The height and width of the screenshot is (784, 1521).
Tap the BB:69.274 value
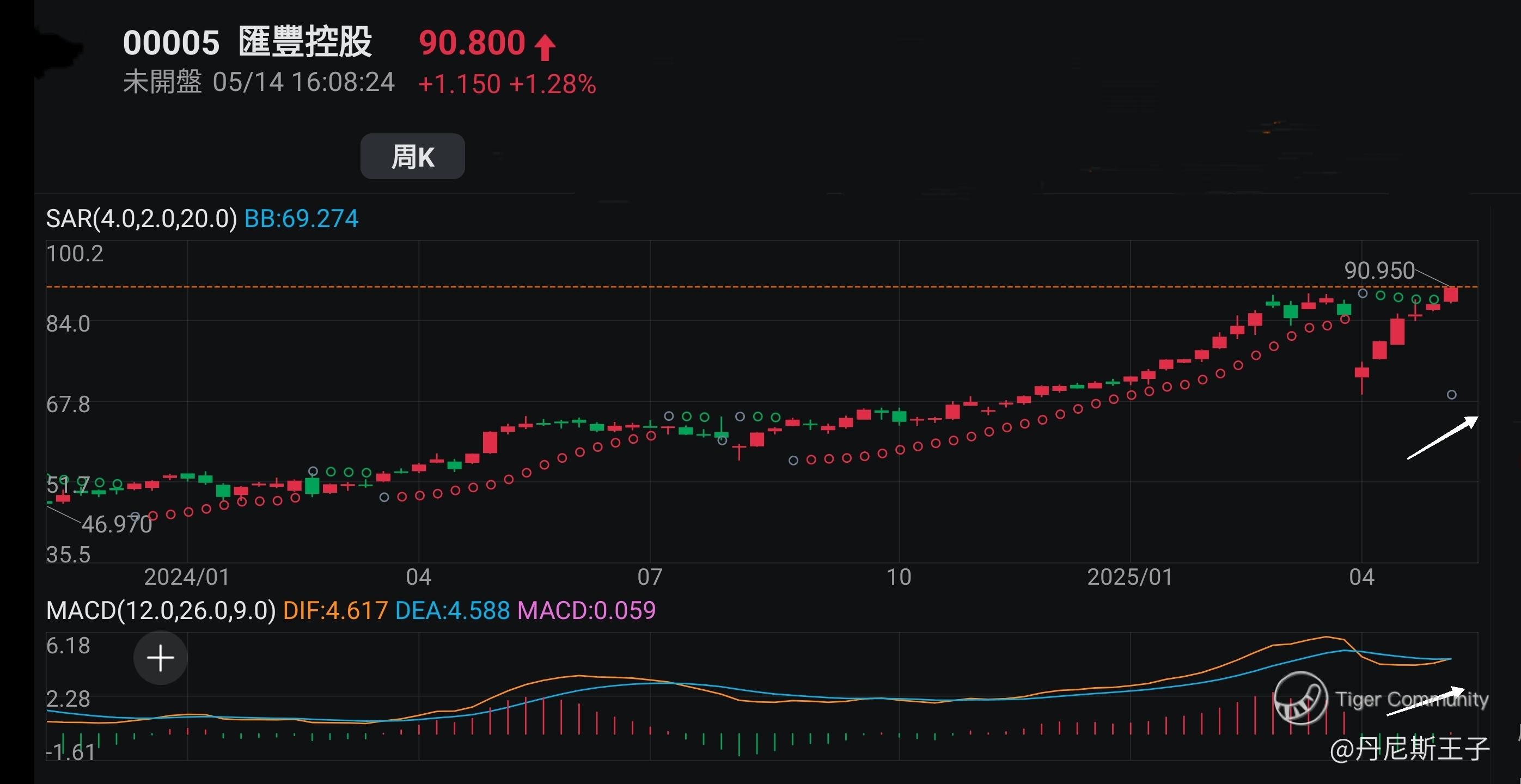(301, 218)
